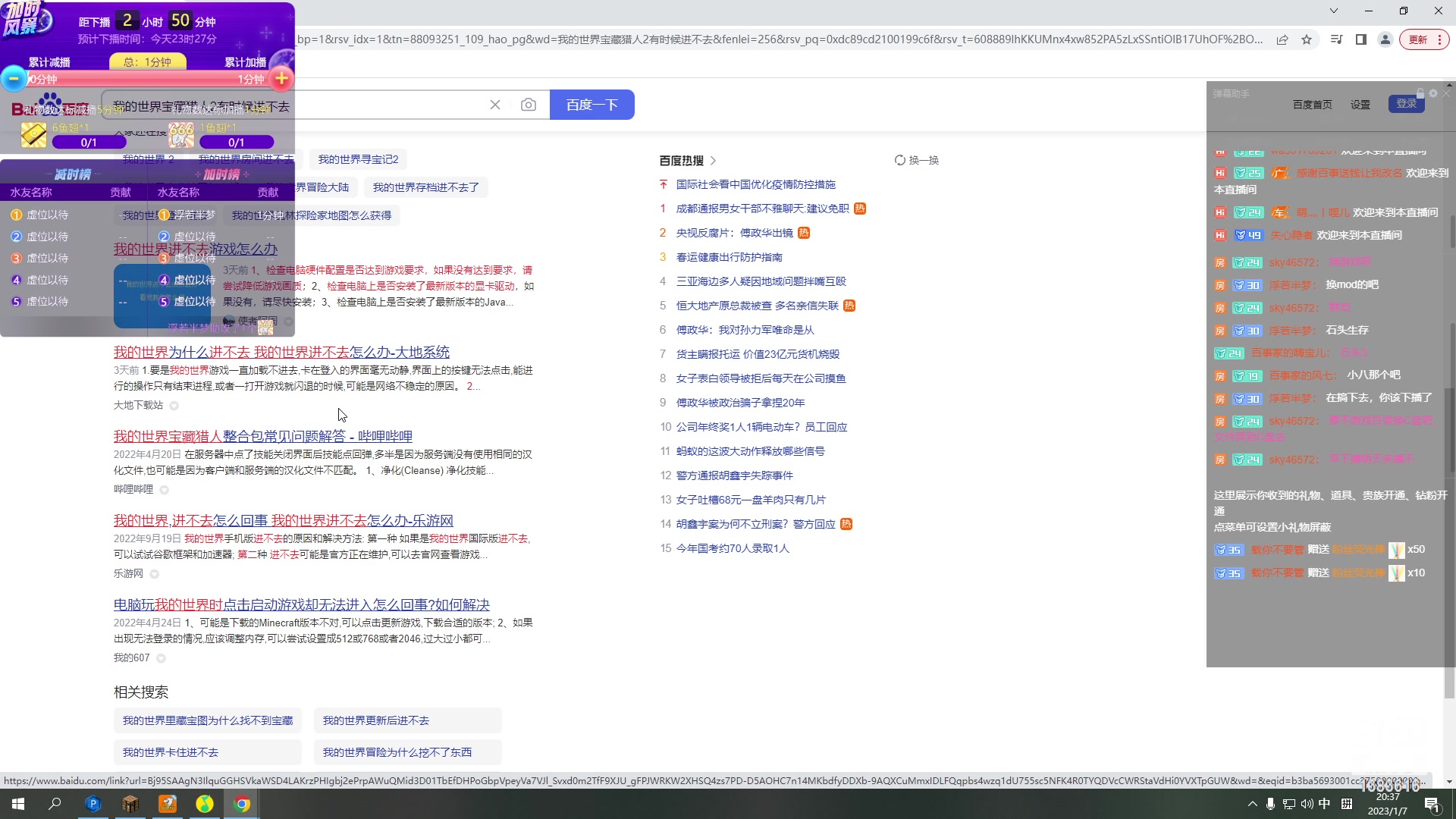1456x819 pixels.
Task: Click the 加时榜 leaderboard header
Action: [221, 174]
